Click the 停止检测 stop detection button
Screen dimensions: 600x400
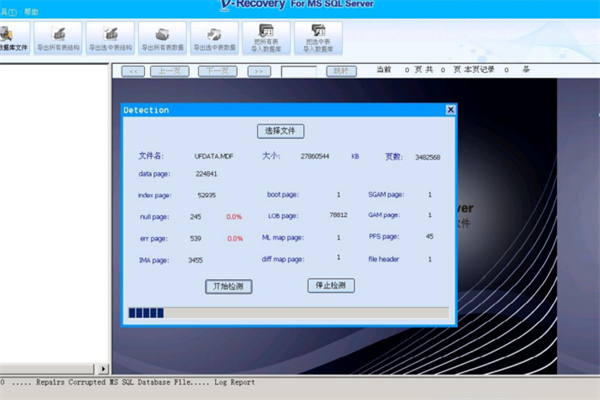331,286
